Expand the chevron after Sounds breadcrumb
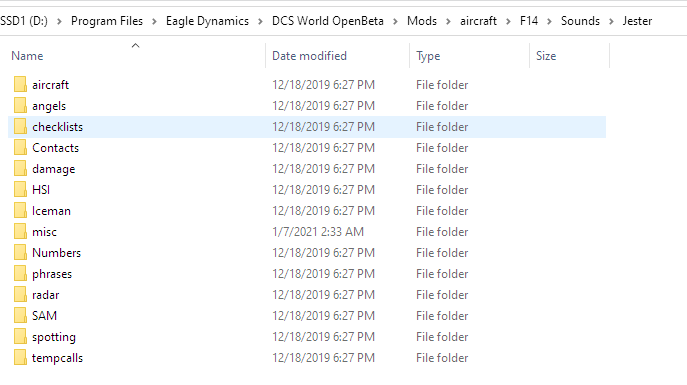The image size is (687, 385). (611, 21)
